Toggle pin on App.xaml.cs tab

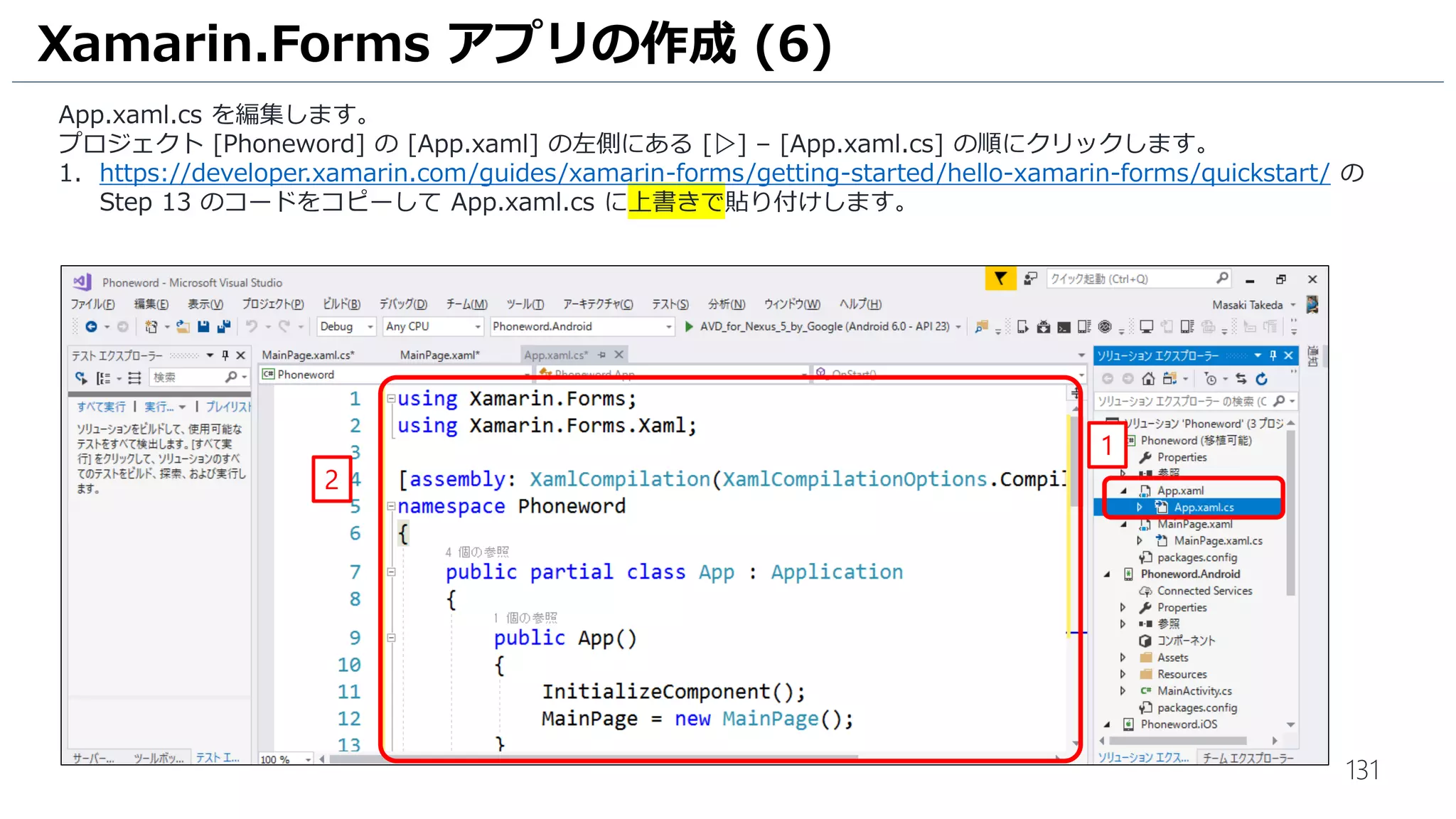click(x=602, y=355)
